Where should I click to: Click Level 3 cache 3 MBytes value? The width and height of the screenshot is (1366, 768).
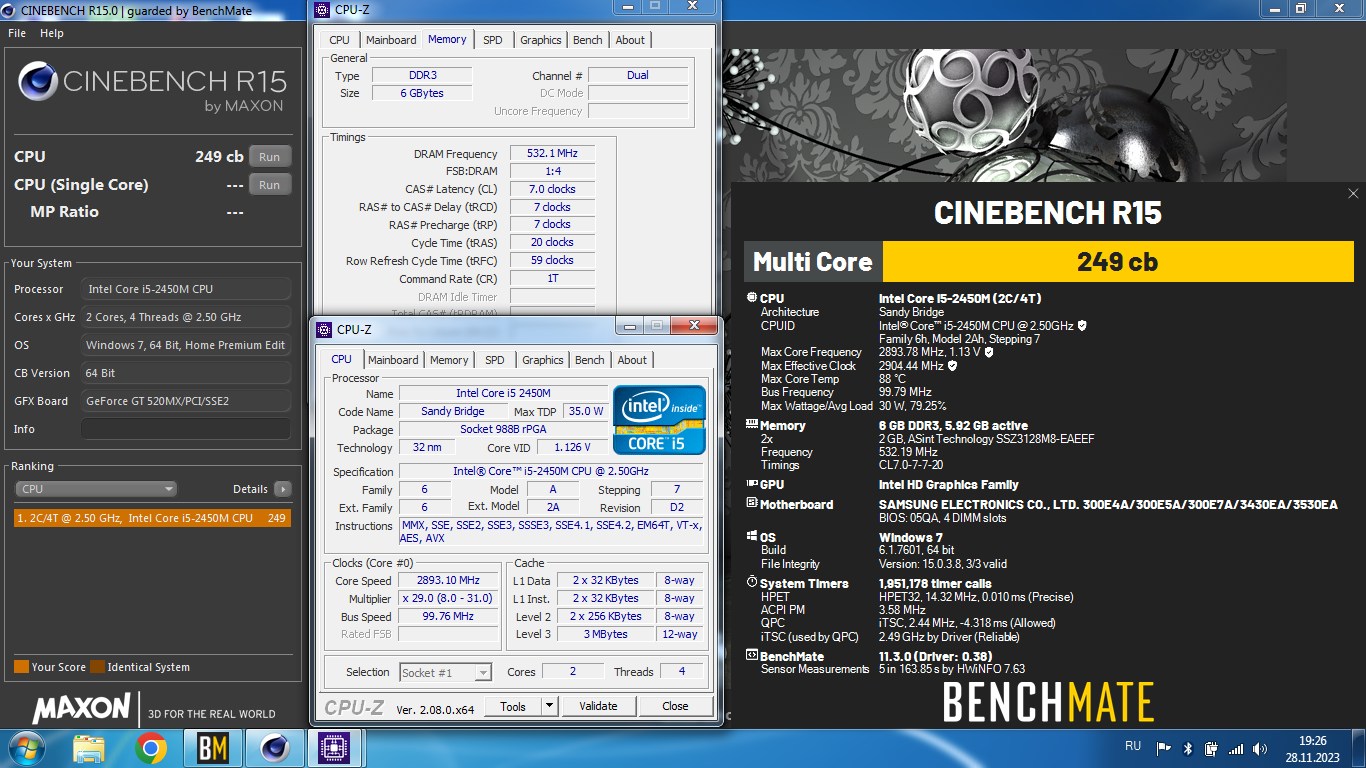[606, 634]
